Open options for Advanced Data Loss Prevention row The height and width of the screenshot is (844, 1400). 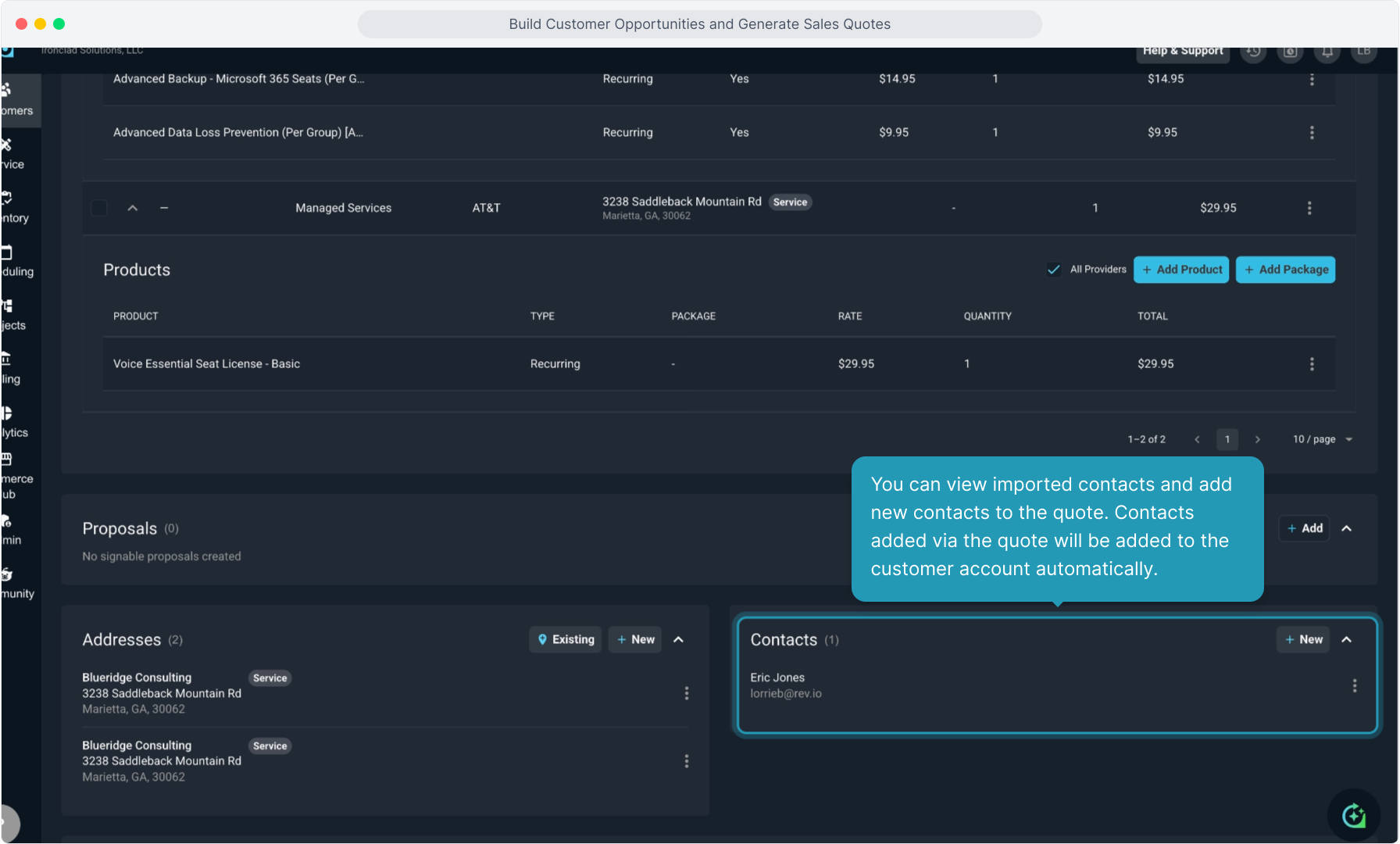[x=1311, y=133]
